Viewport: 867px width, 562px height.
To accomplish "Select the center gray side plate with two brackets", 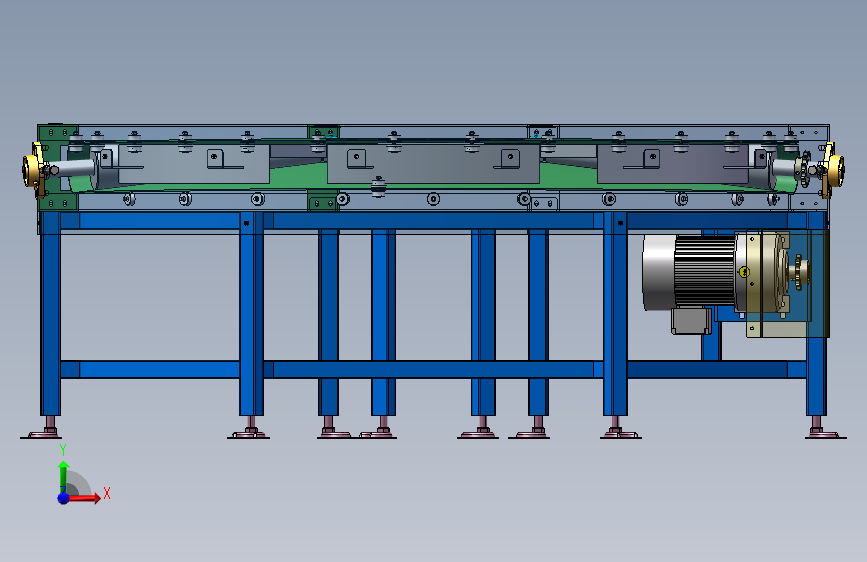I will (x=433, y=164).
